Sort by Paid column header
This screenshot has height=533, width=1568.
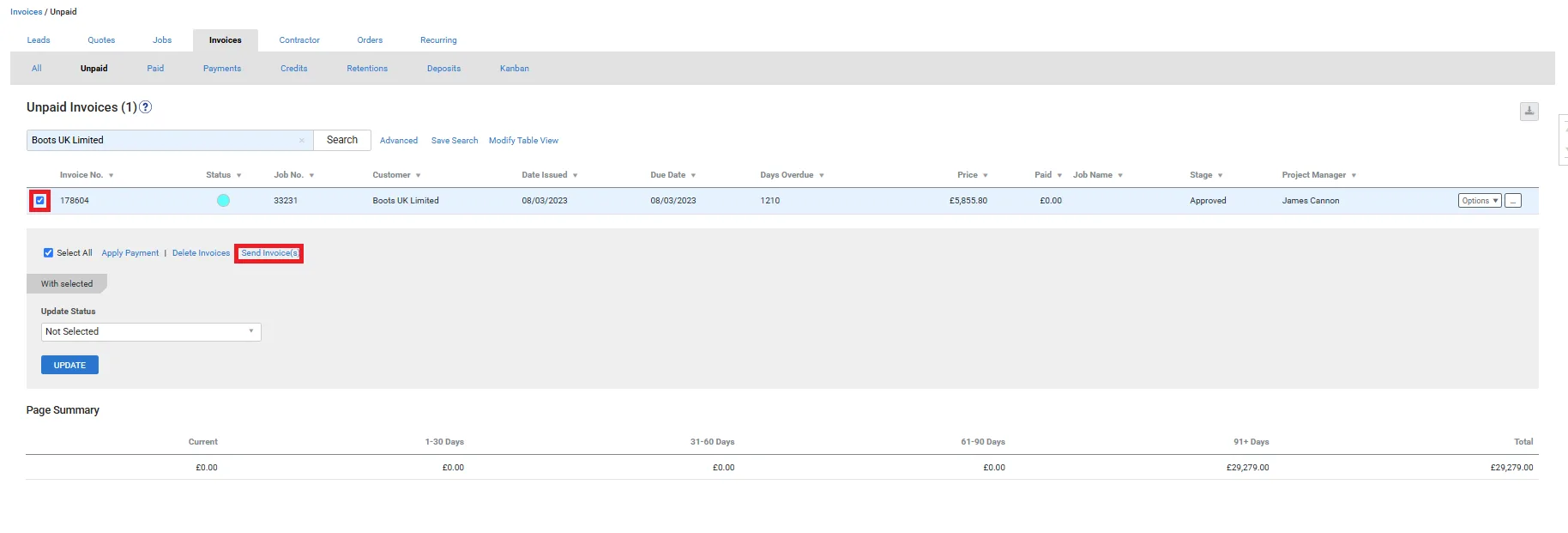(1048, 175)
